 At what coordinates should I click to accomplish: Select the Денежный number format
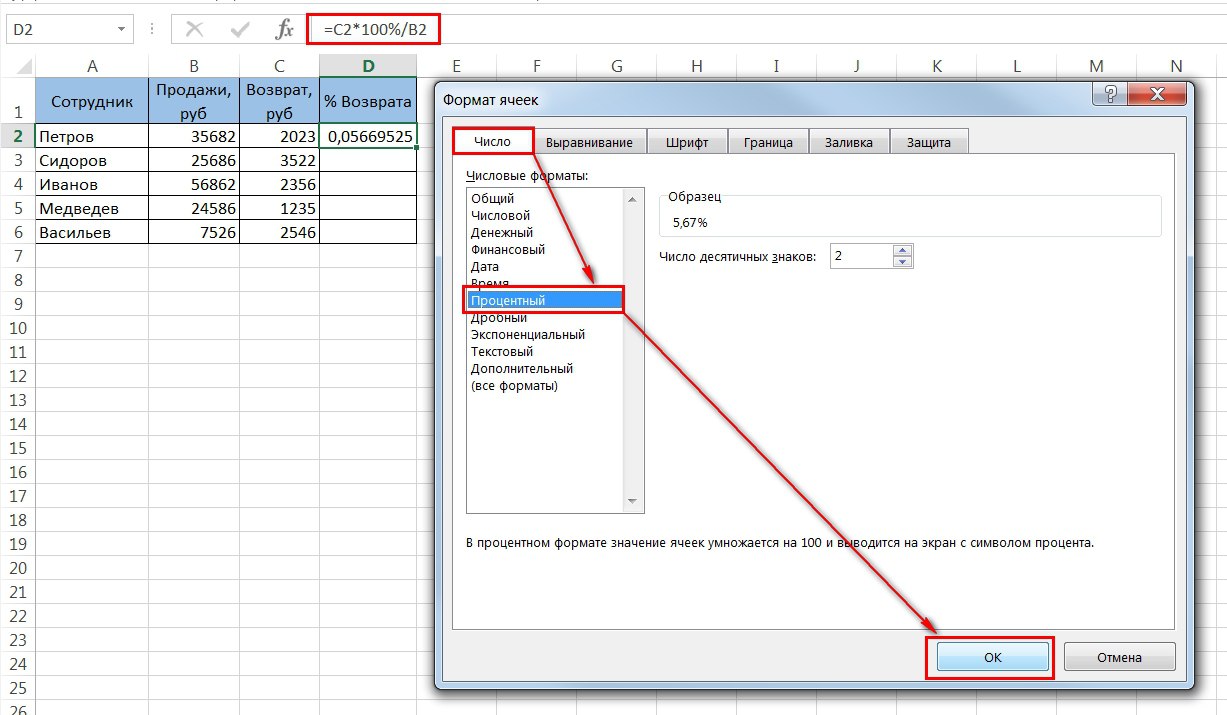(x=502, y=232)
